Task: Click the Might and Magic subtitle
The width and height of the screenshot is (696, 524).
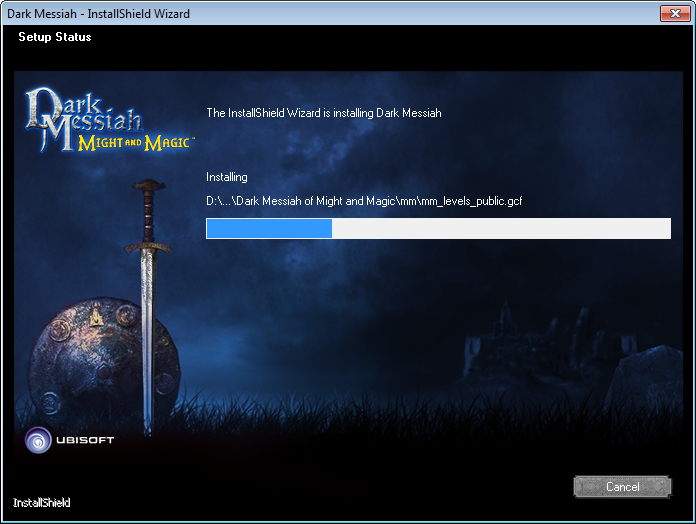Action: tap(128, 144)
